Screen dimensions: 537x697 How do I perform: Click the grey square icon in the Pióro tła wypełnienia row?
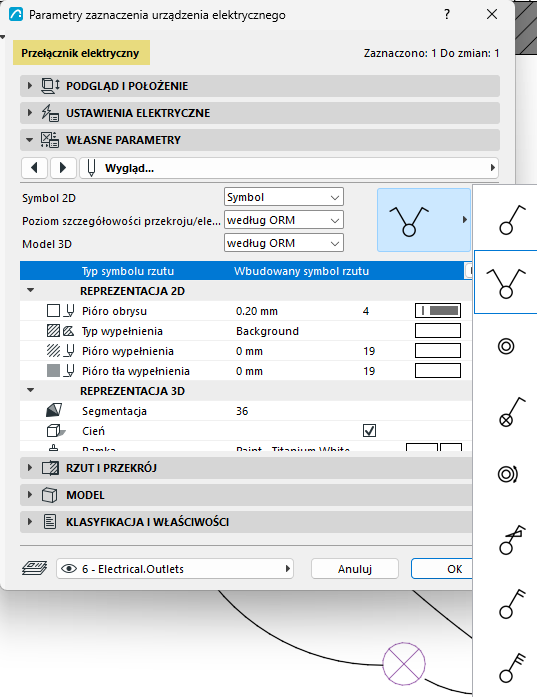pos(53,371)
